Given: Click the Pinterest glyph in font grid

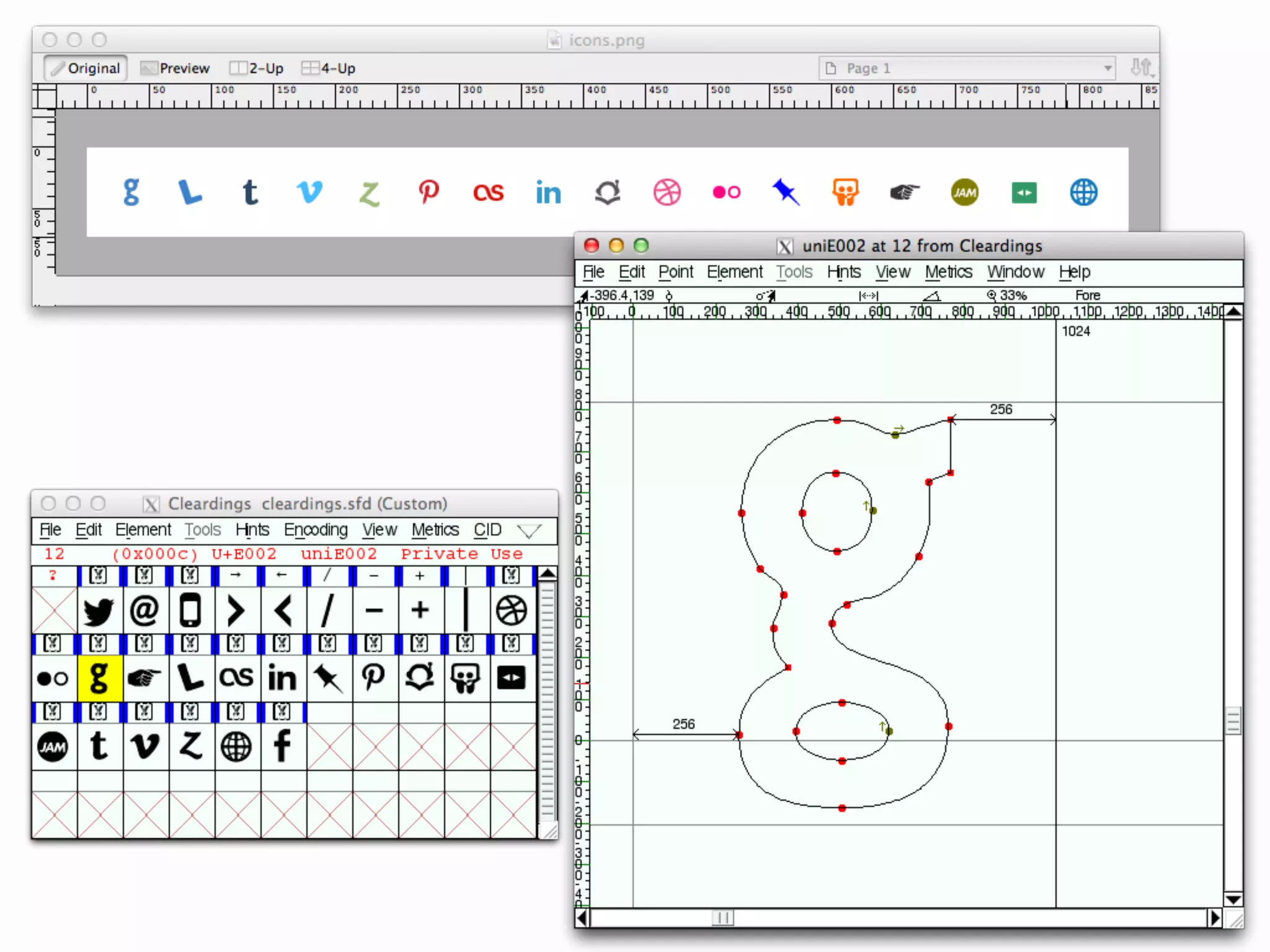Looking at the screenshot, I should pyautogui.click(x=373, y=677).
